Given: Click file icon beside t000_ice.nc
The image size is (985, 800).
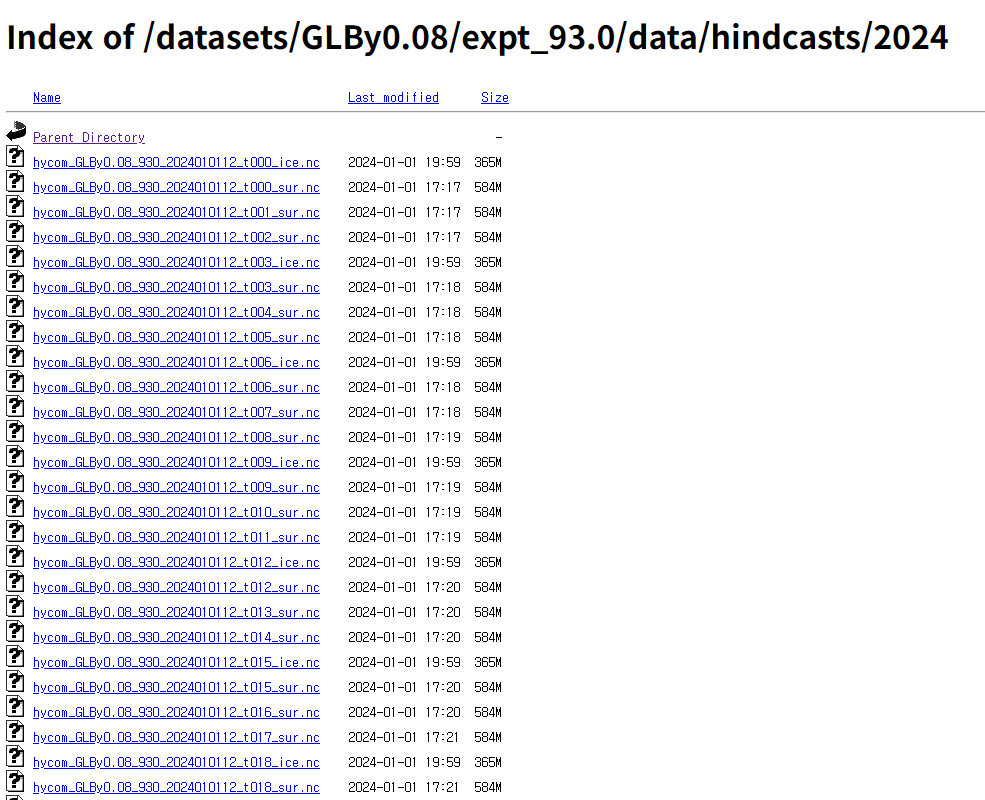Looking at the screenshot, I should 15,156.
